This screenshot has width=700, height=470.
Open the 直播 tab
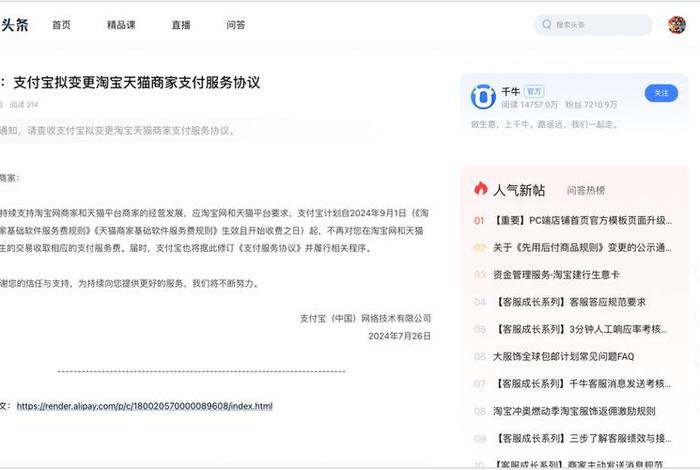click(181, 25)
